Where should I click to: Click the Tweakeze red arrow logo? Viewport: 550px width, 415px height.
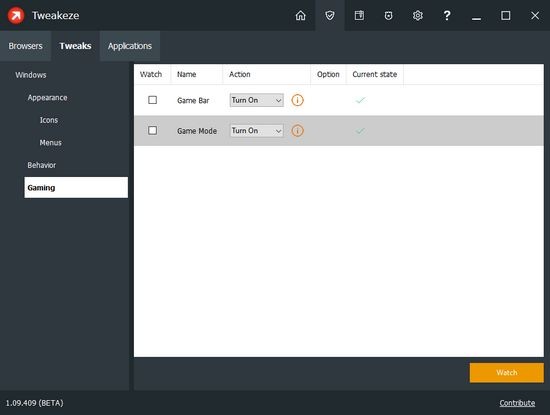(x=16, y=15)
